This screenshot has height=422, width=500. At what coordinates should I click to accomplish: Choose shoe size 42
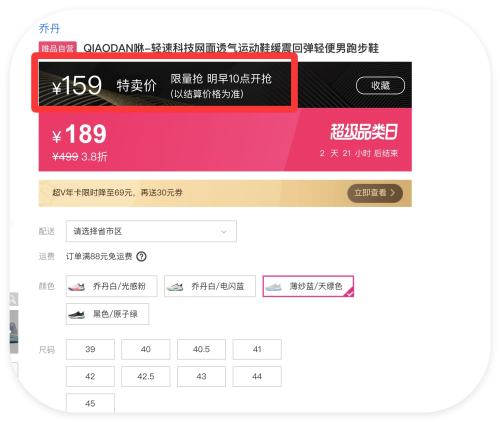pos(90,376)
